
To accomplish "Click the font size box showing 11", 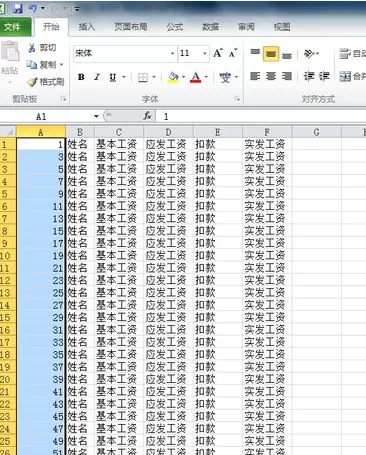I will coord(189,53).
